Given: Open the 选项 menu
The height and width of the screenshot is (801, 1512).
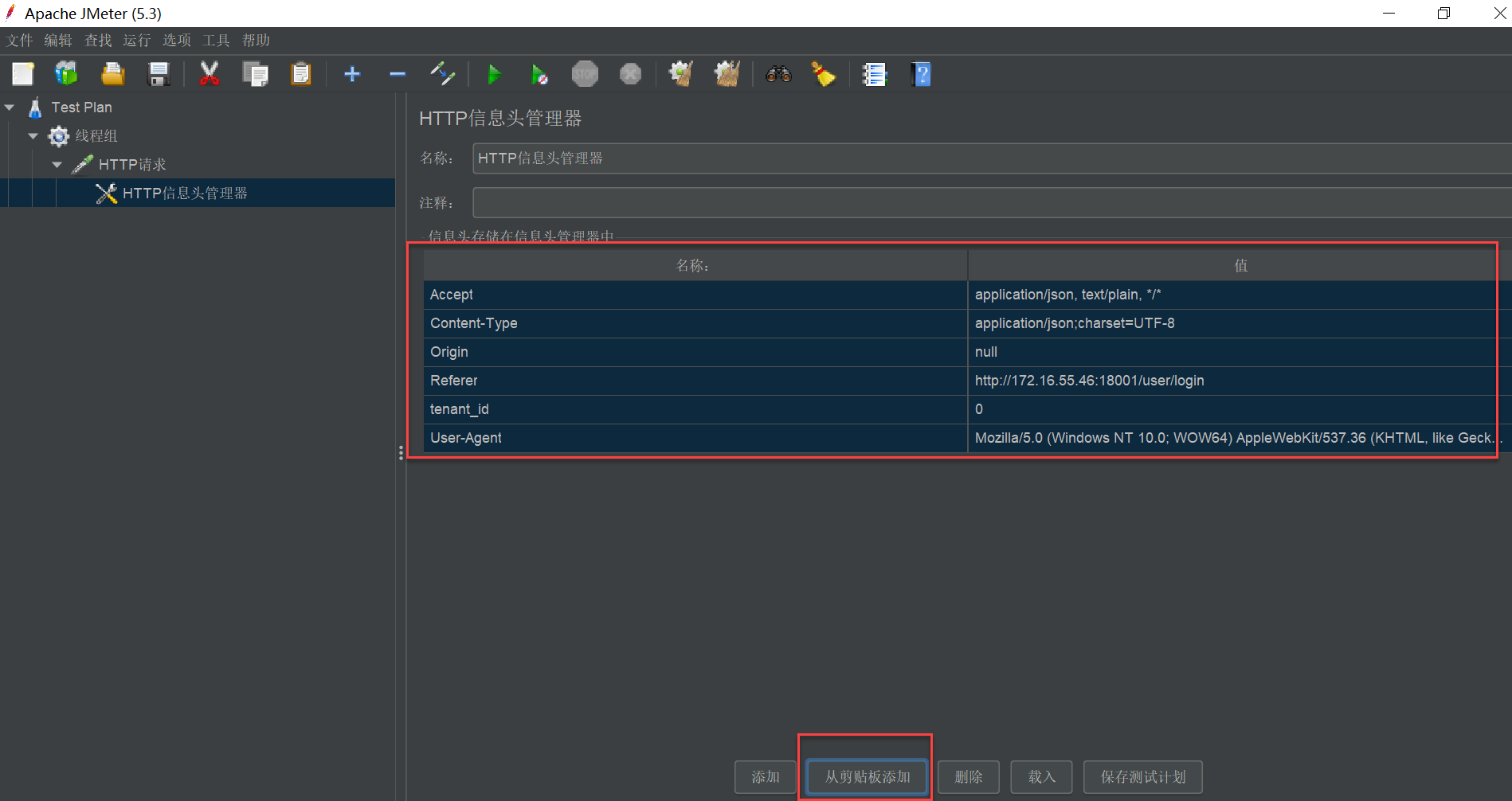Looking at the screenshot, I should click(177, 41).
